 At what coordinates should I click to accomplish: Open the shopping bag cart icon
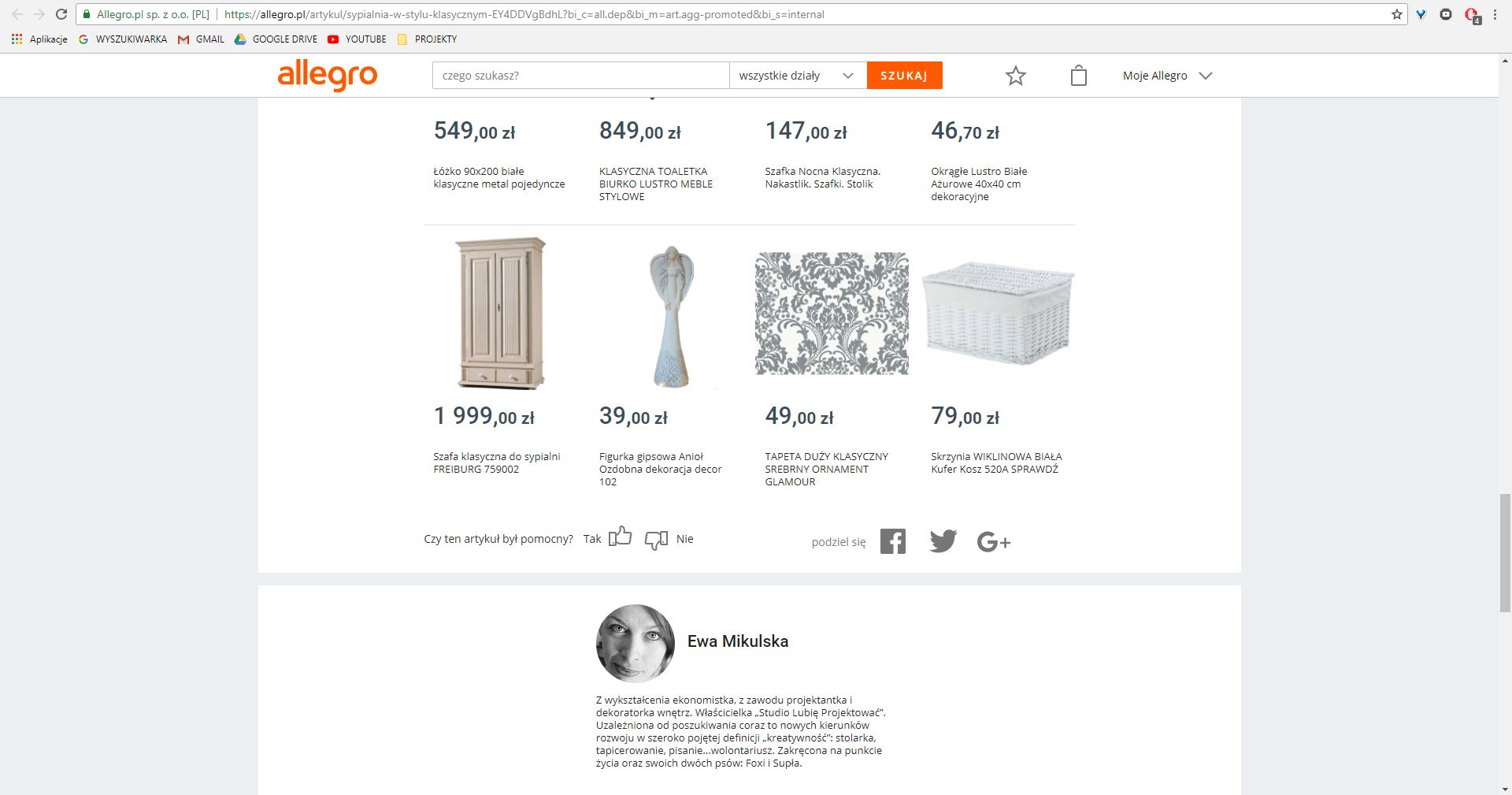pos(1079,76)
